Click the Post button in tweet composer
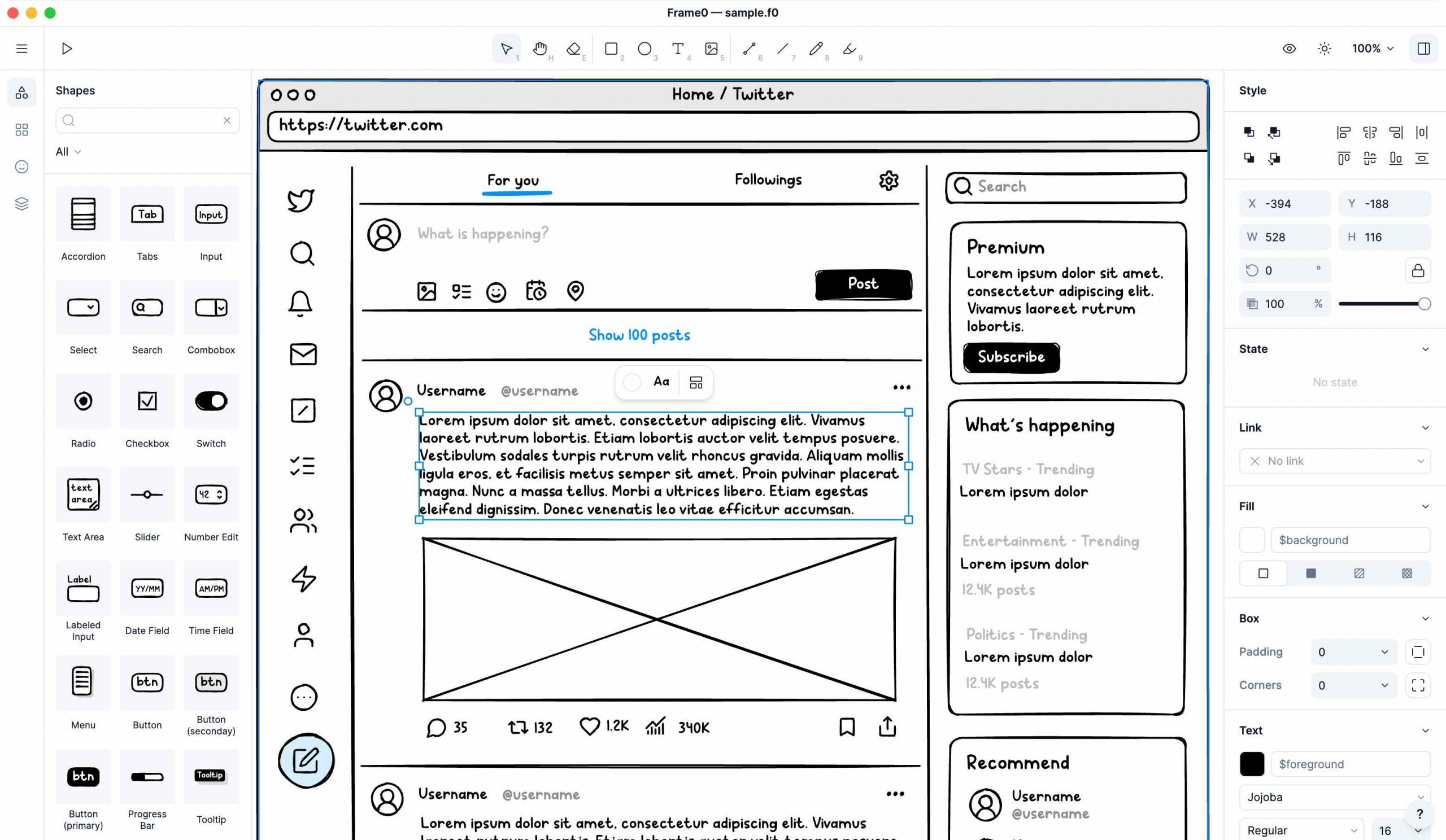 point(862,284)
